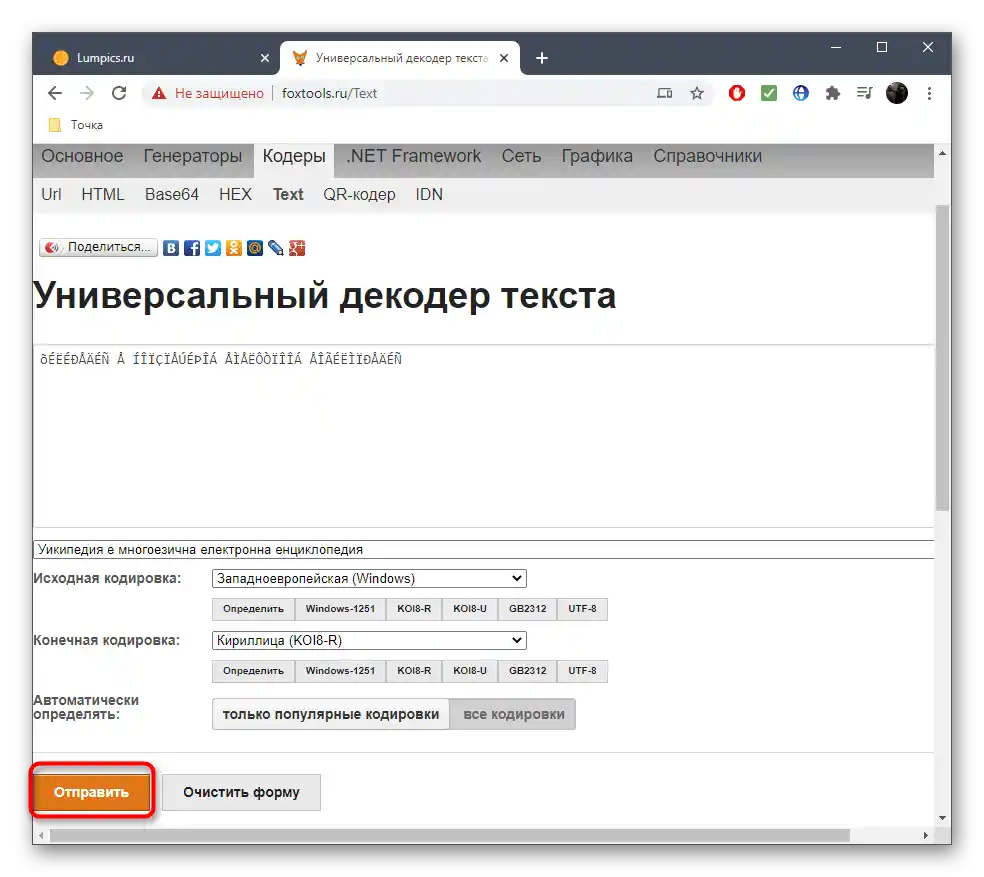This screenshot has height=877, width=984.
Task: Go to the HTML coder page
Action: pos(103,195)
